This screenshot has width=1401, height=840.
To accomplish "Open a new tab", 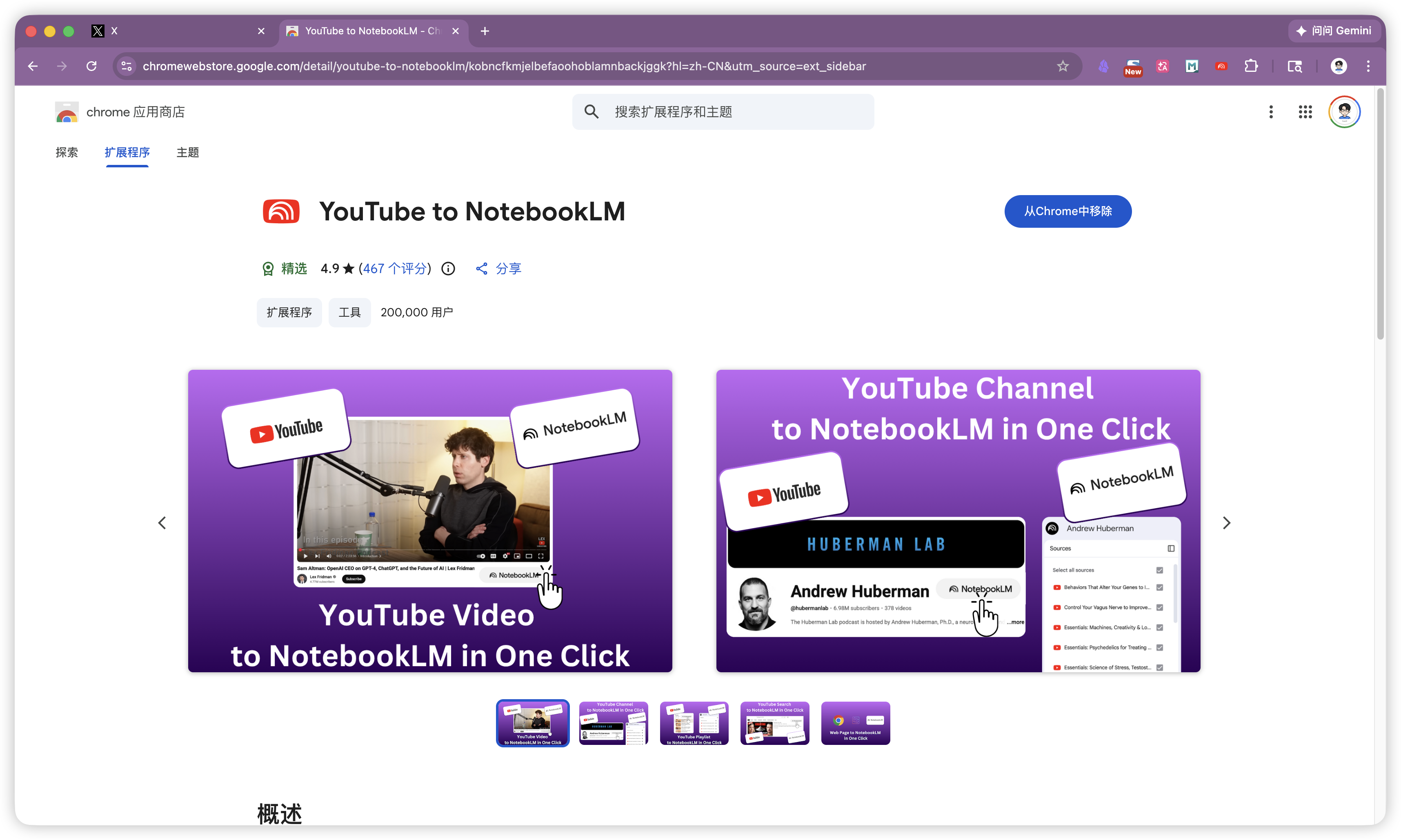I will click(x=485, y=31).
